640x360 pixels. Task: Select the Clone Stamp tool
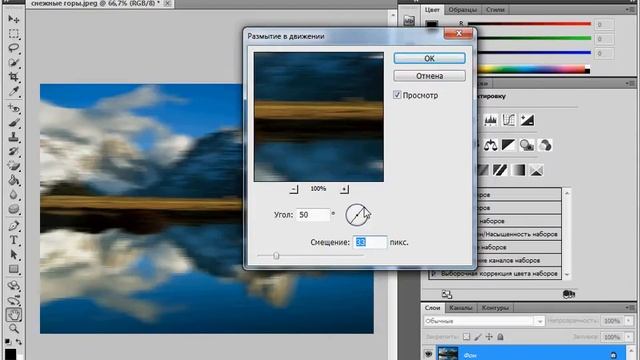tap(13, 137)
